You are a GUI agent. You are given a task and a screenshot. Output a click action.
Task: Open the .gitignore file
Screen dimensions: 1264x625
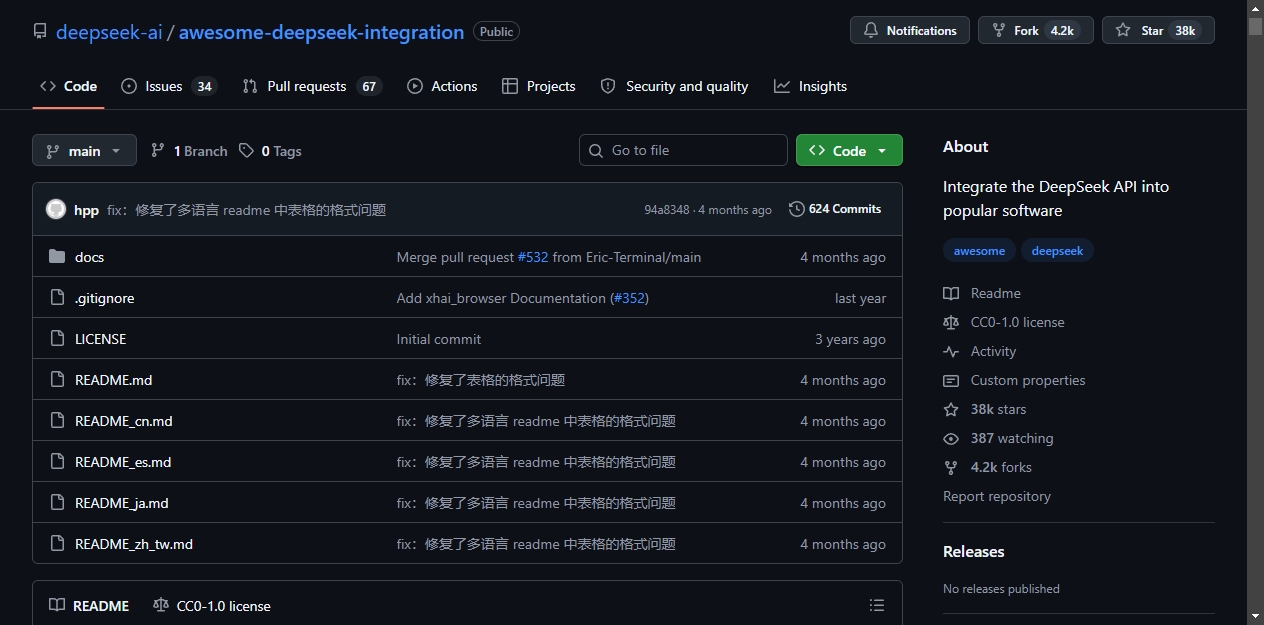104,298
